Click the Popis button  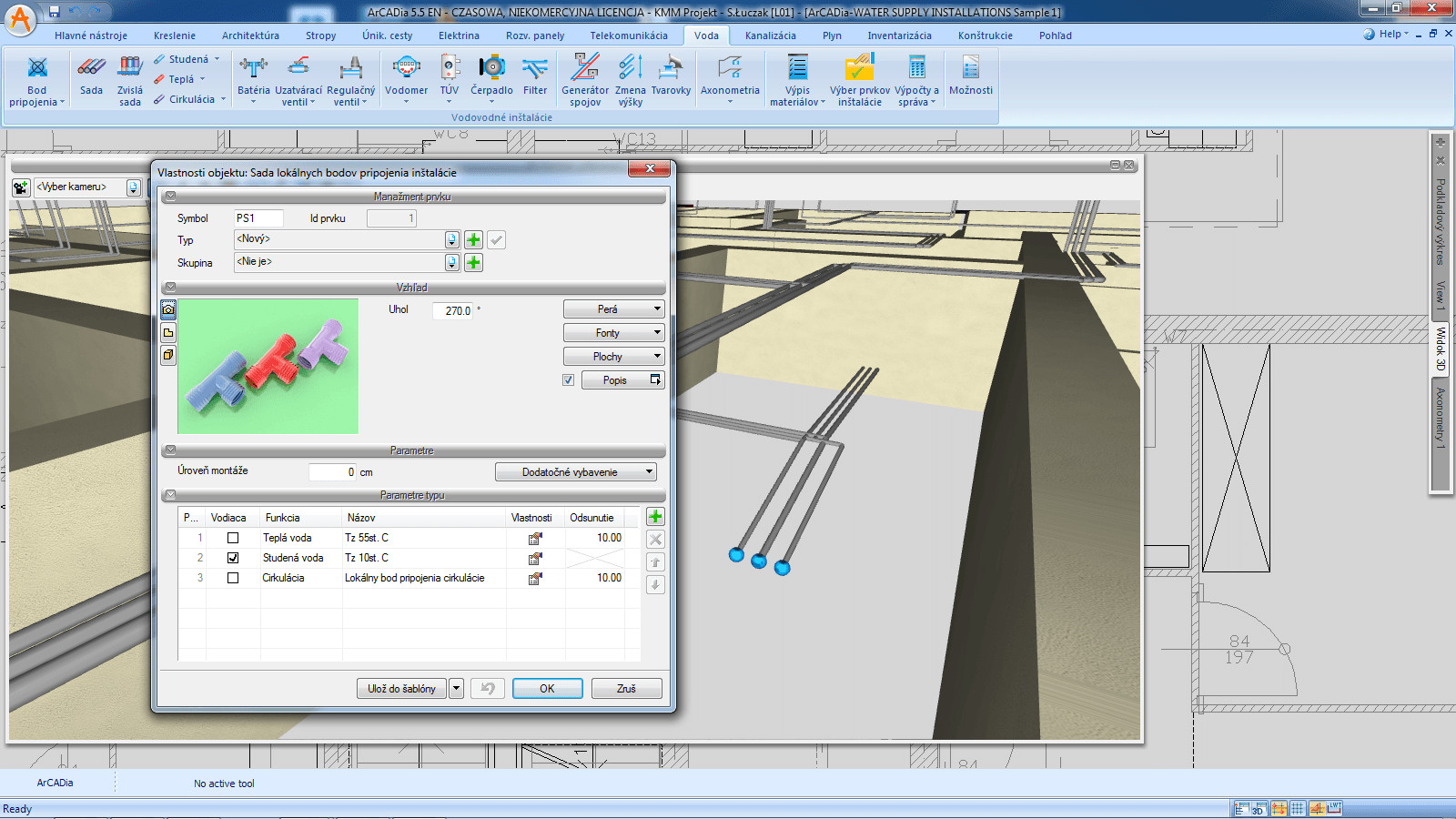622,380
